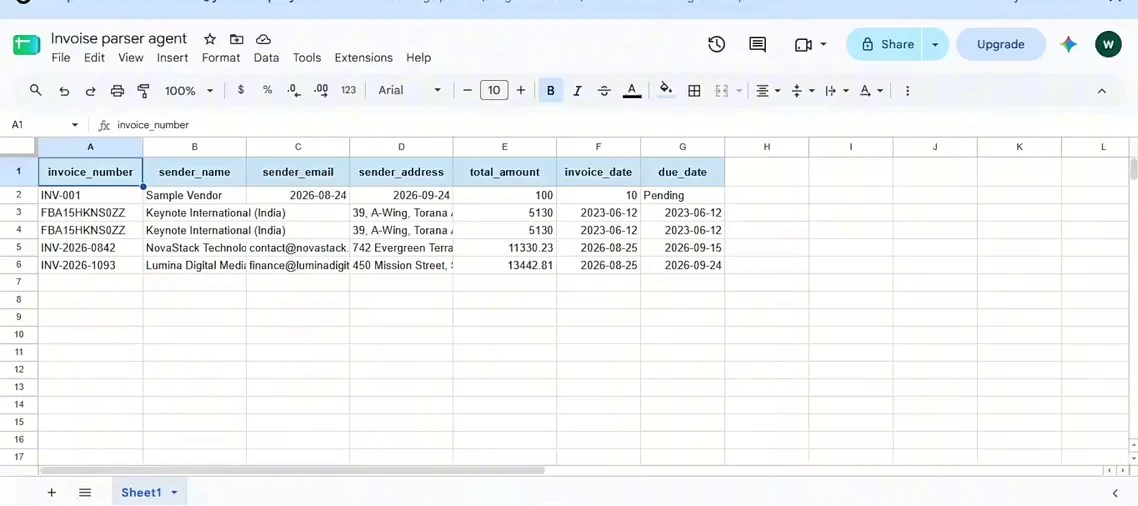Open the Extensions menu

[x=364, y=57]
